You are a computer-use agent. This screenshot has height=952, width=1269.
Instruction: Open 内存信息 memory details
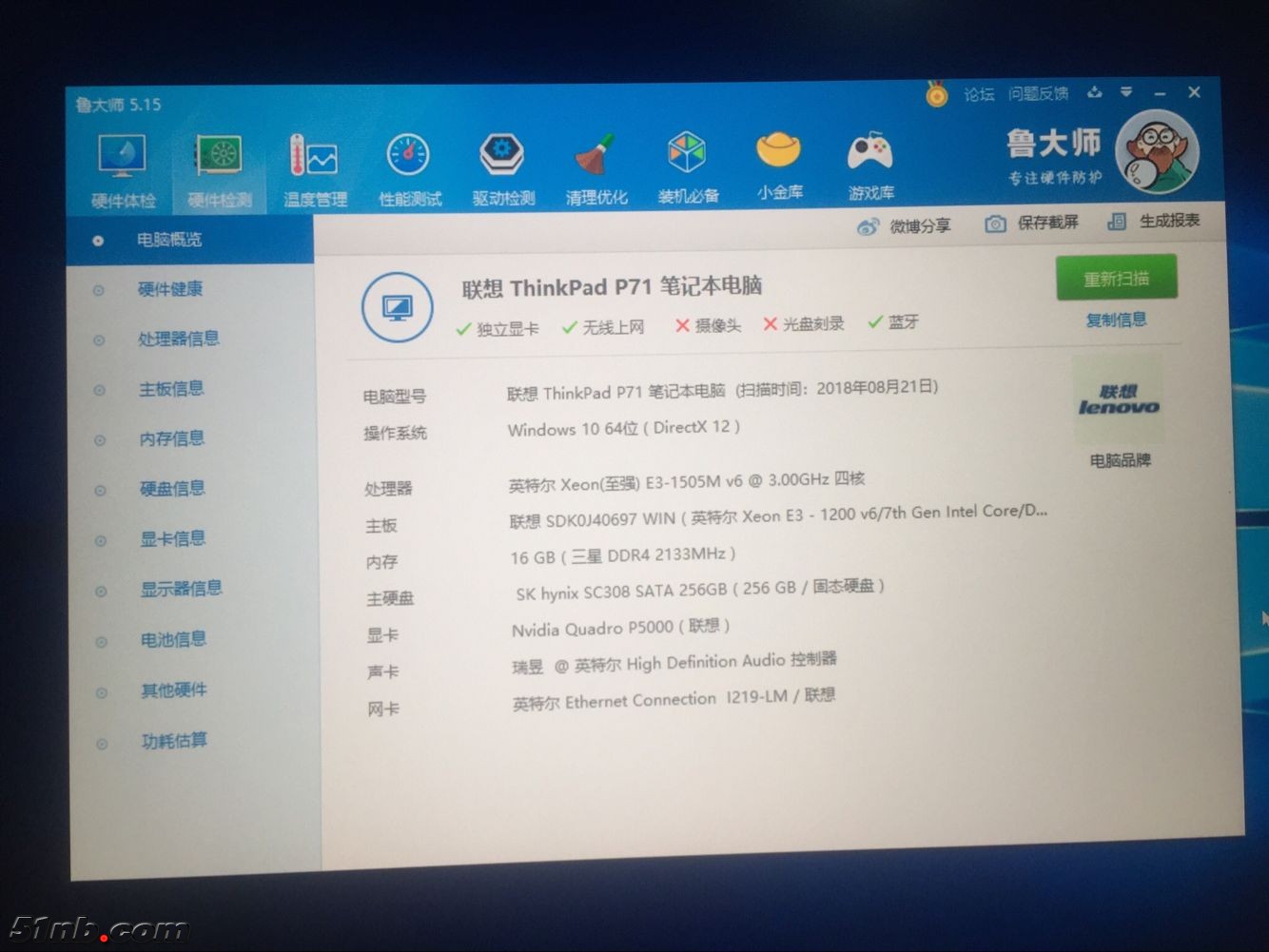[x=171, y=438]
